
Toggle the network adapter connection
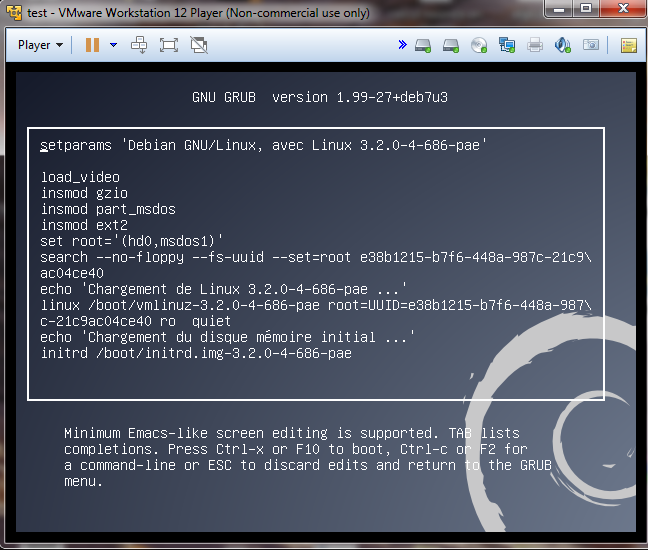pos(507,45)
